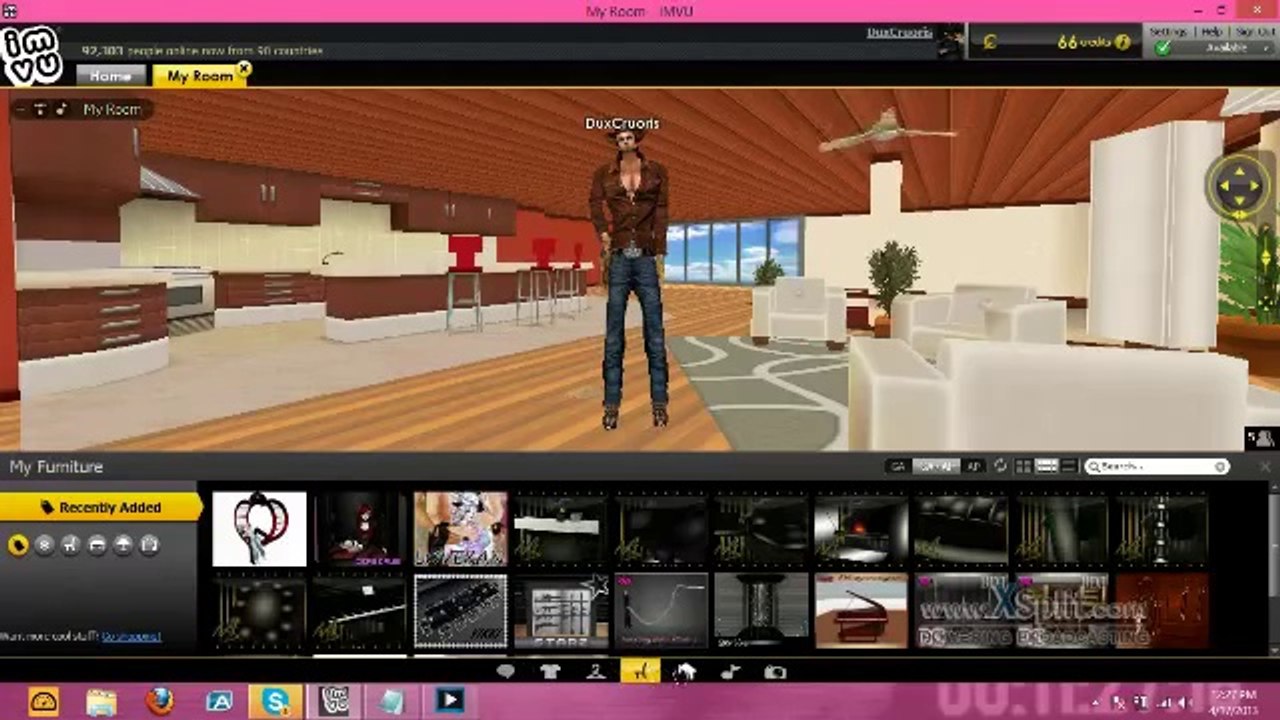Viewport: 1280px width, 720px height.
Task: Choose the second round furniture filter icon
Action: [x=44, y=545]
